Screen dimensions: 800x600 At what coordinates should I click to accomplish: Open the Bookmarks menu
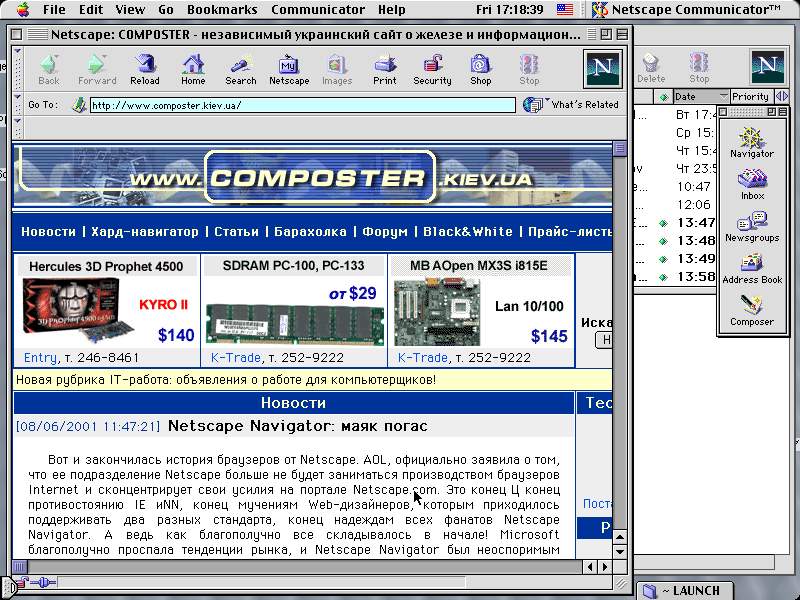(222, 9)
